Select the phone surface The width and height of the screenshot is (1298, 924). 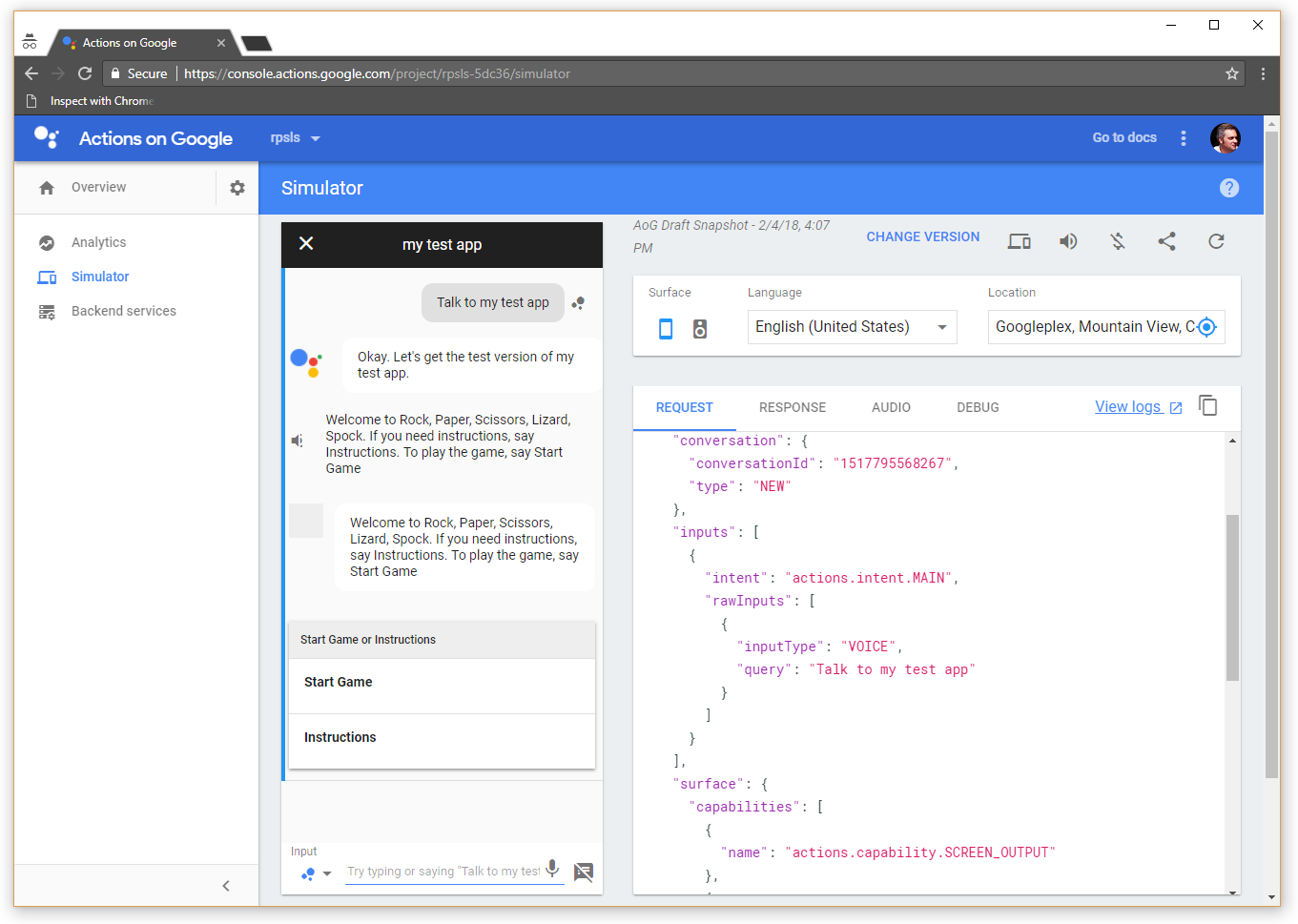click(666, 329)
